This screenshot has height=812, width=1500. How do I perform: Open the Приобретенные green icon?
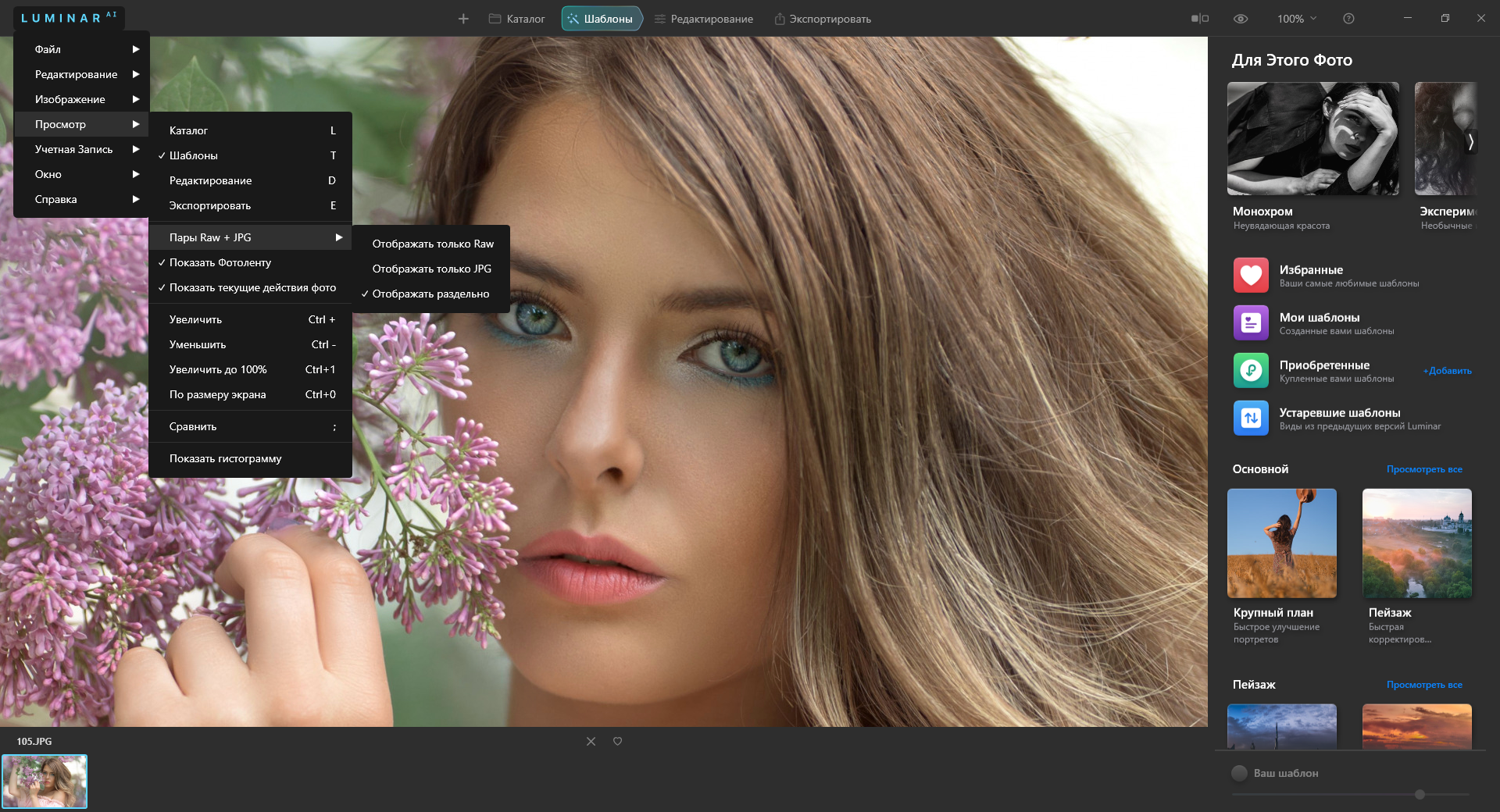point(1251,371)
